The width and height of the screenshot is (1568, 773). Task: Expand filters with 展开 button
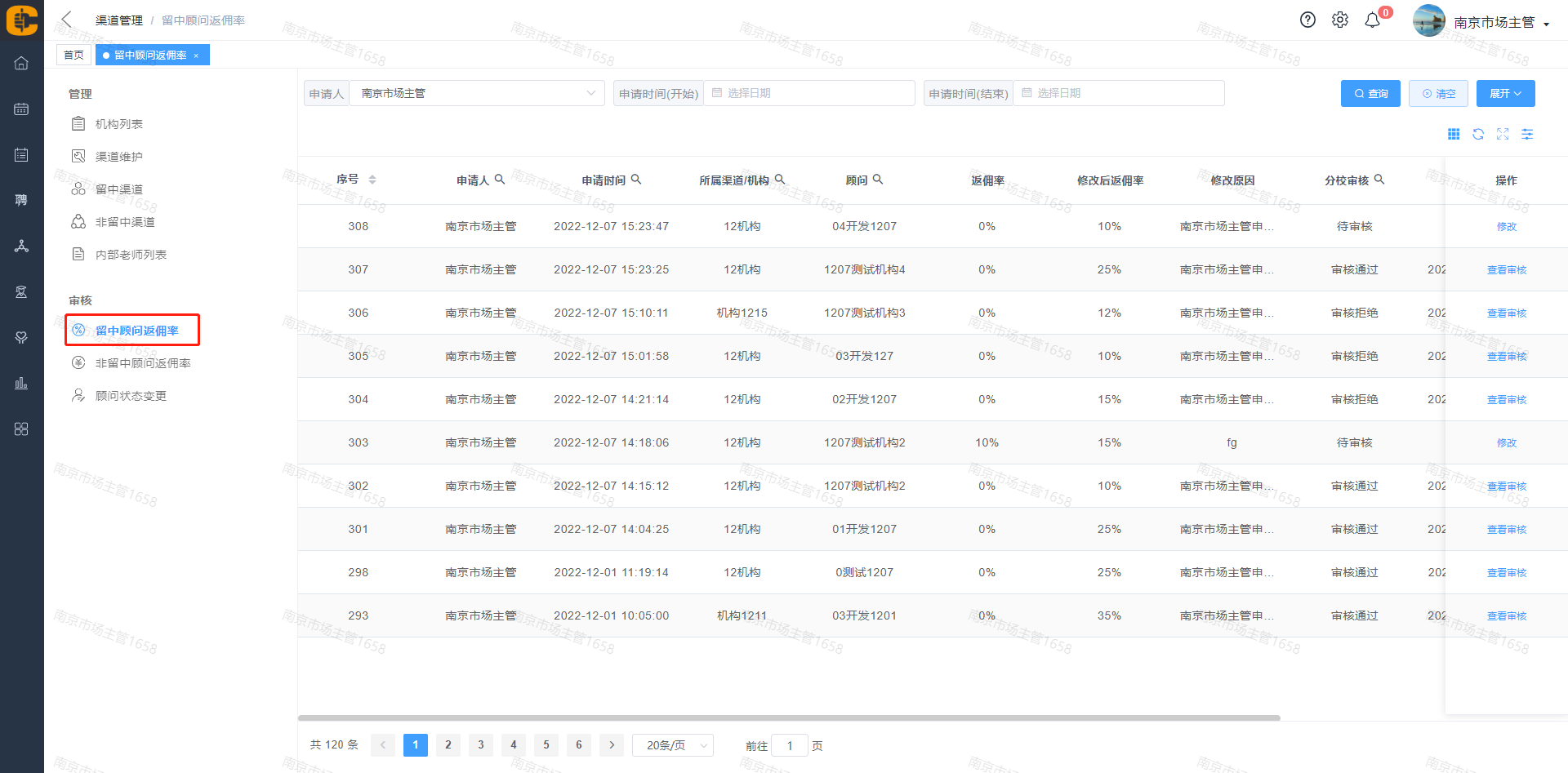[x=1505, y=93]
